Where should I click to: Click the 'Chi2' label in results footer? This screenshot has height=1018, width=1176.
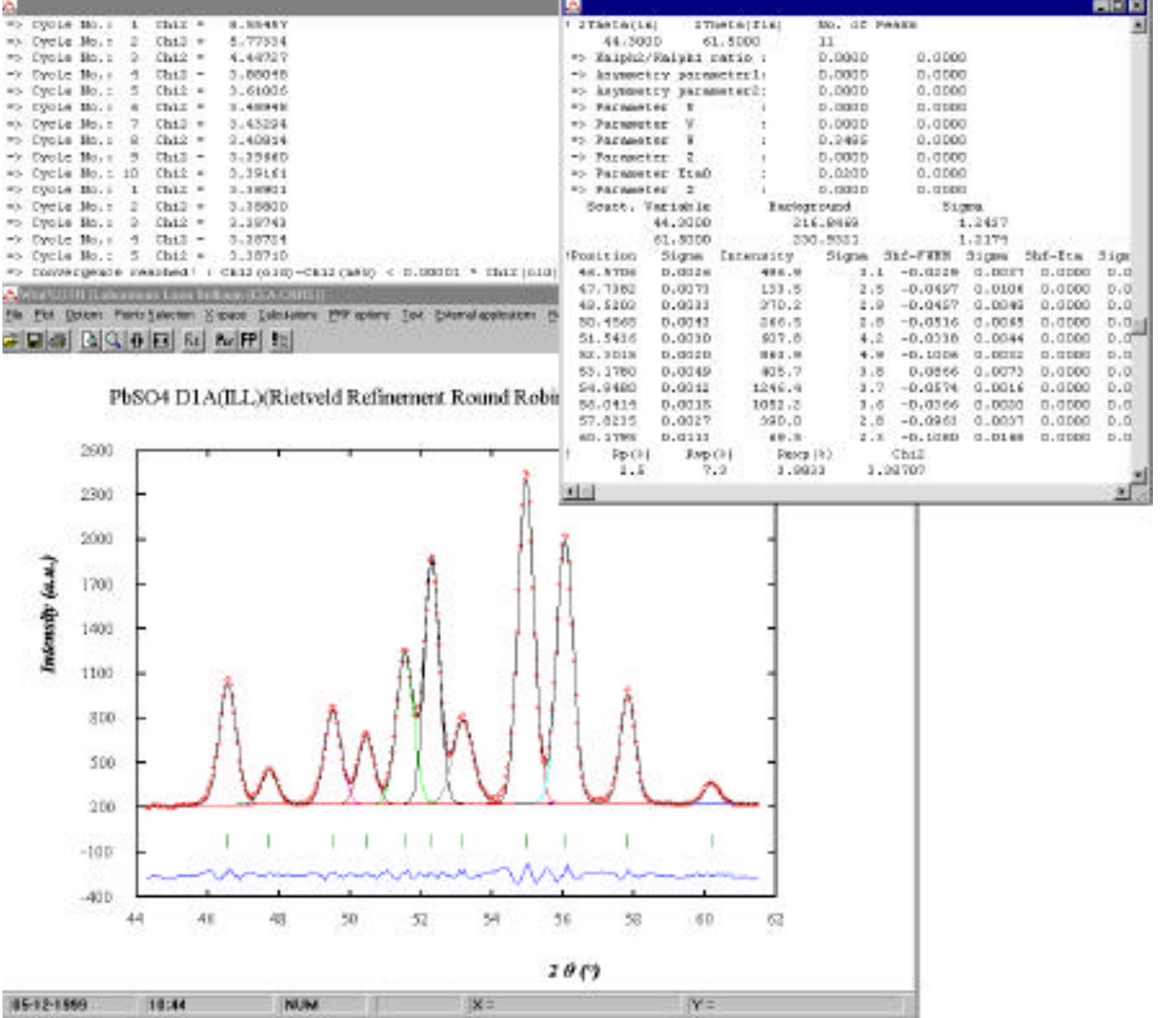908,453
